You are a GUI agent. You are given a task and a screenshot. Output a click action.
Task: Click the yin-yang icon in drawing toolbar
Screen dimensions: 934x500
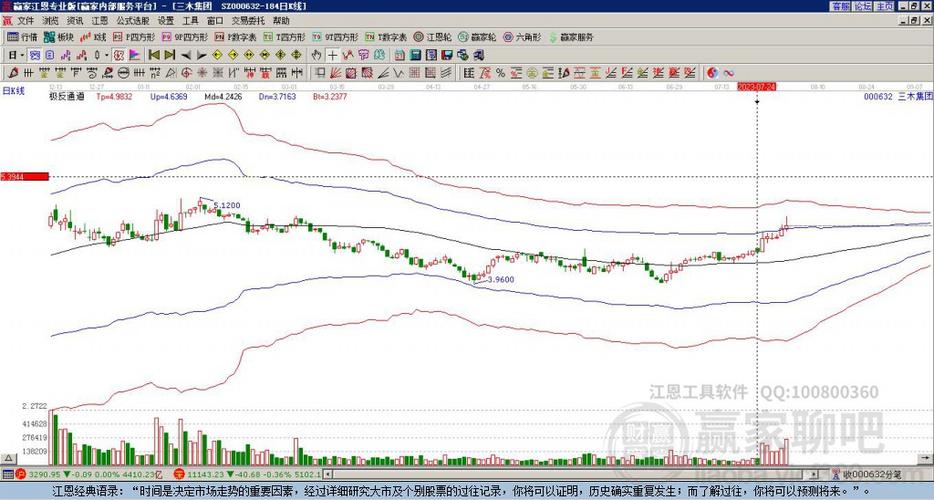coord(712,72)
